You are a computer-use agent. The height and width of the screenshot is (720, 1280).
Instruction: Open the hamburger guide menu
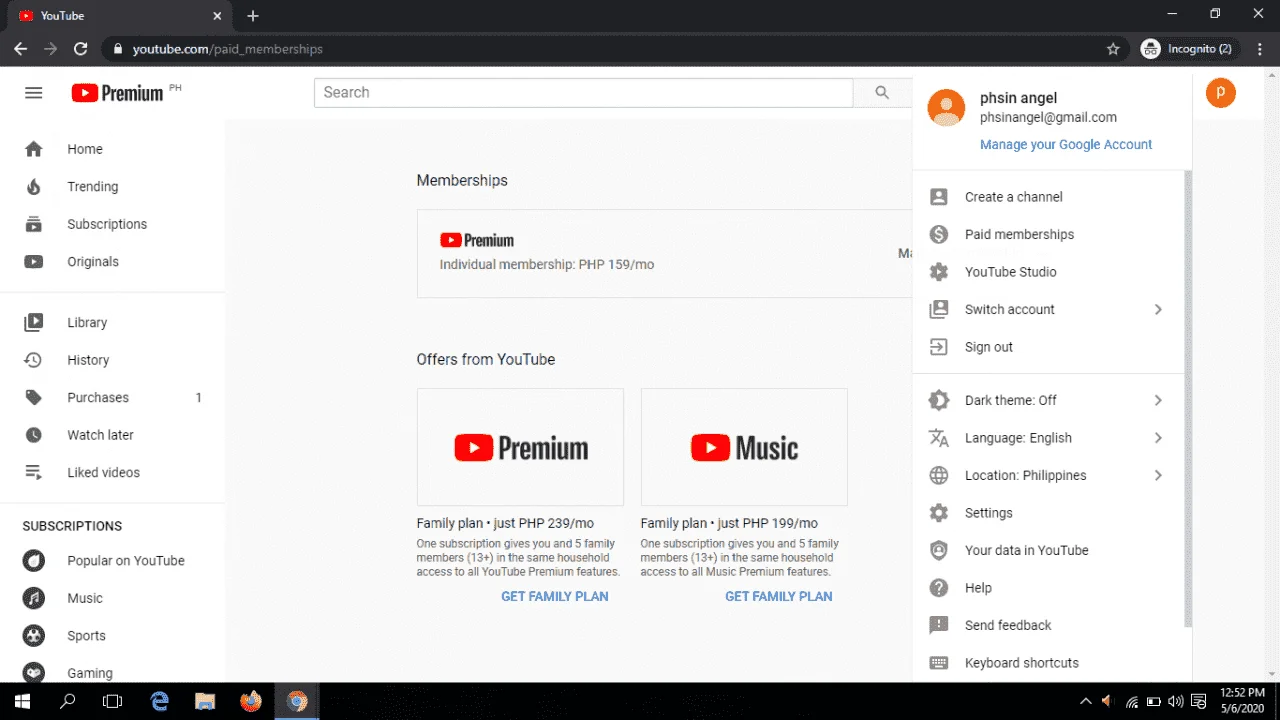(33, 93)
